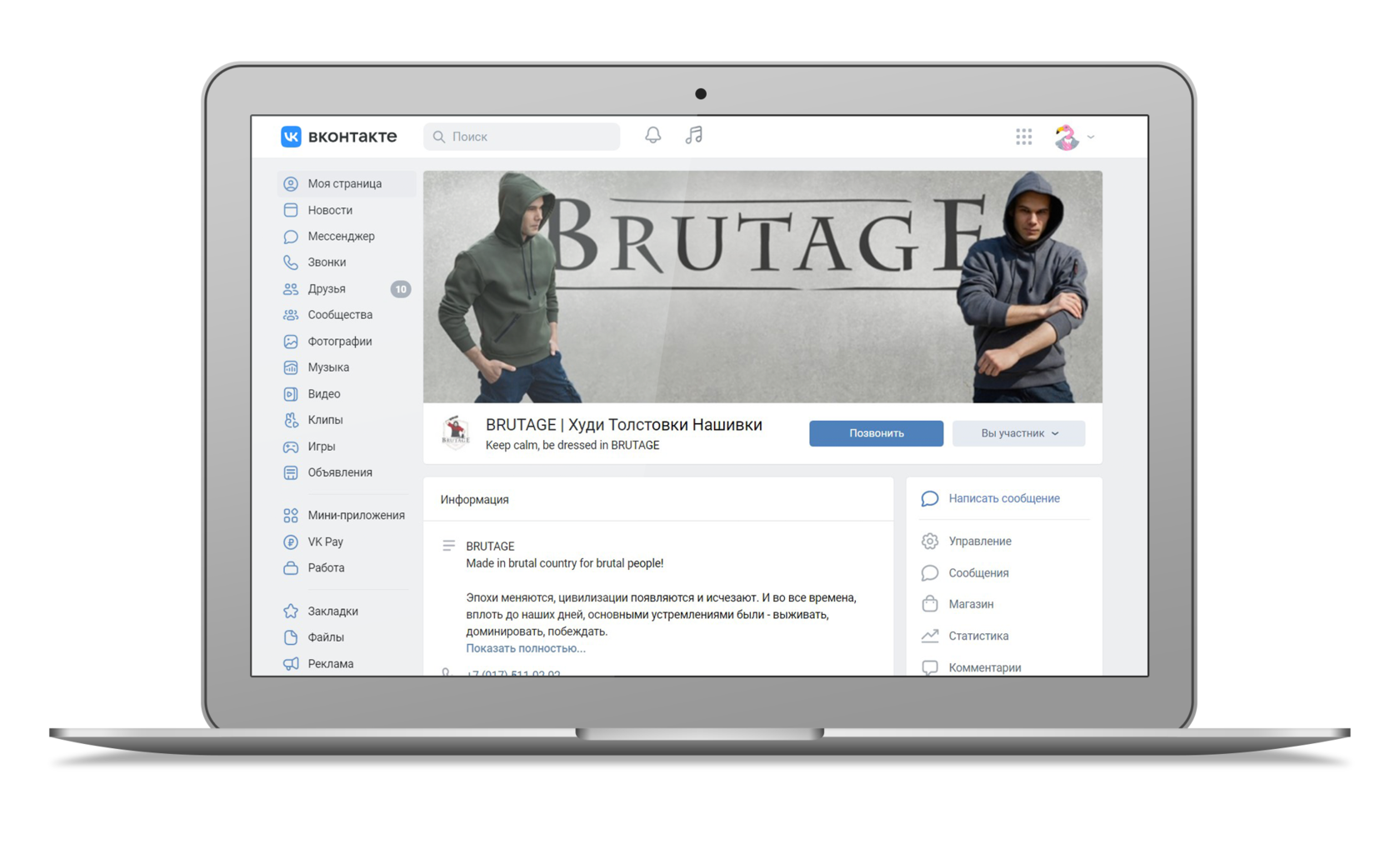Click the Фотографии picture icon

pos(291,342)
